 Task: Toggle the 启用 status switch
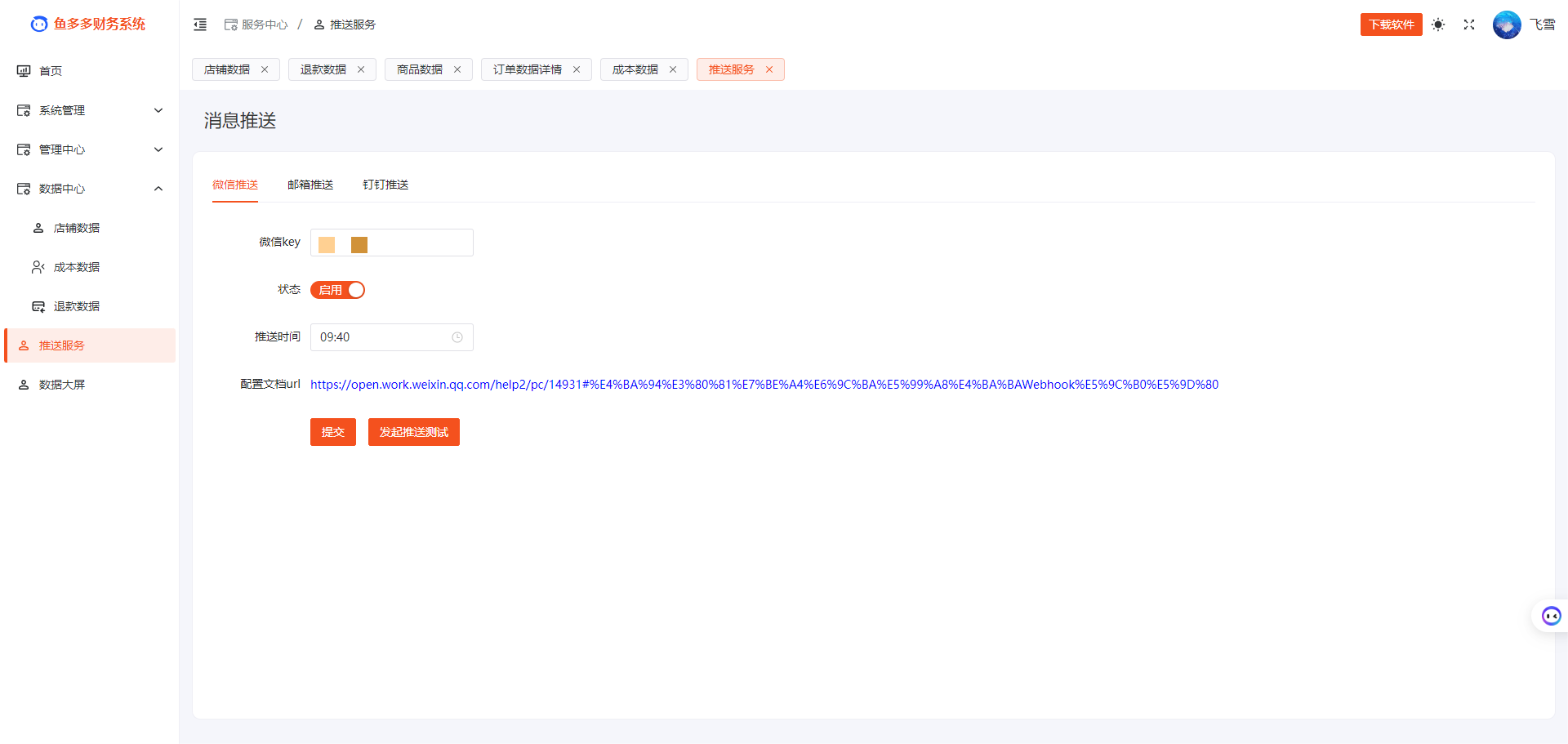click(337, 290)
